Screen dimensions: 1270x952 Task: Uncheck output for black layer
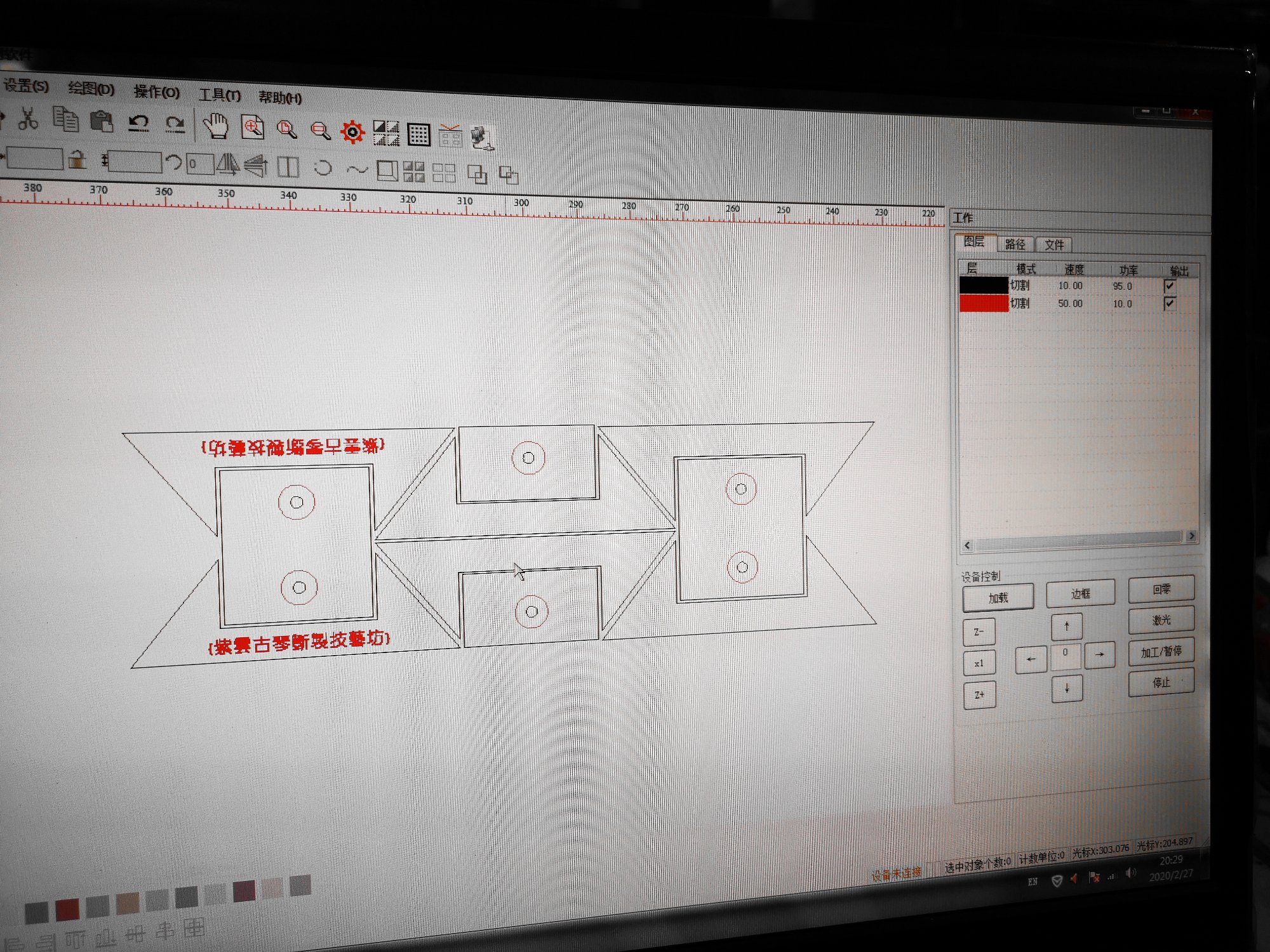[x=1170, y=286]
